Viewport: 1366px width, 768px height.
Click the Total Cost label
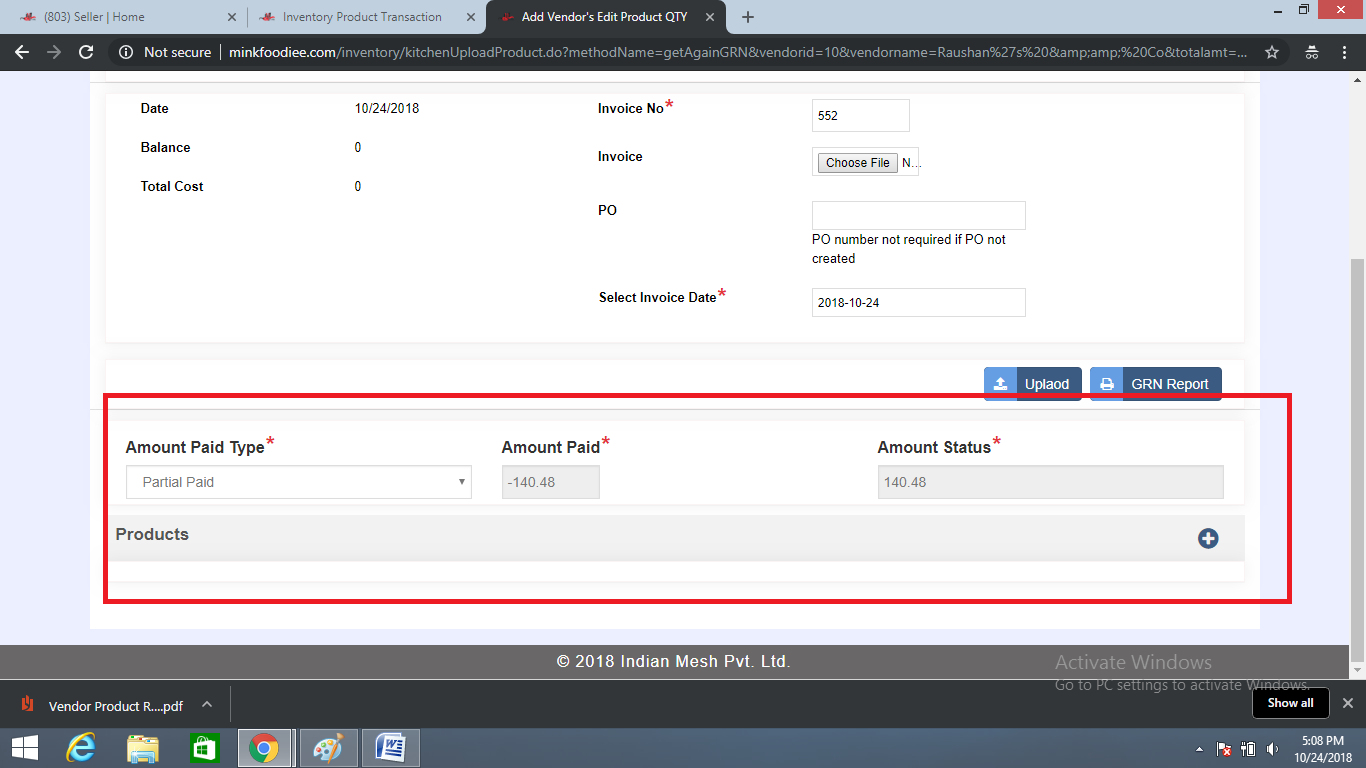[172, 186]
